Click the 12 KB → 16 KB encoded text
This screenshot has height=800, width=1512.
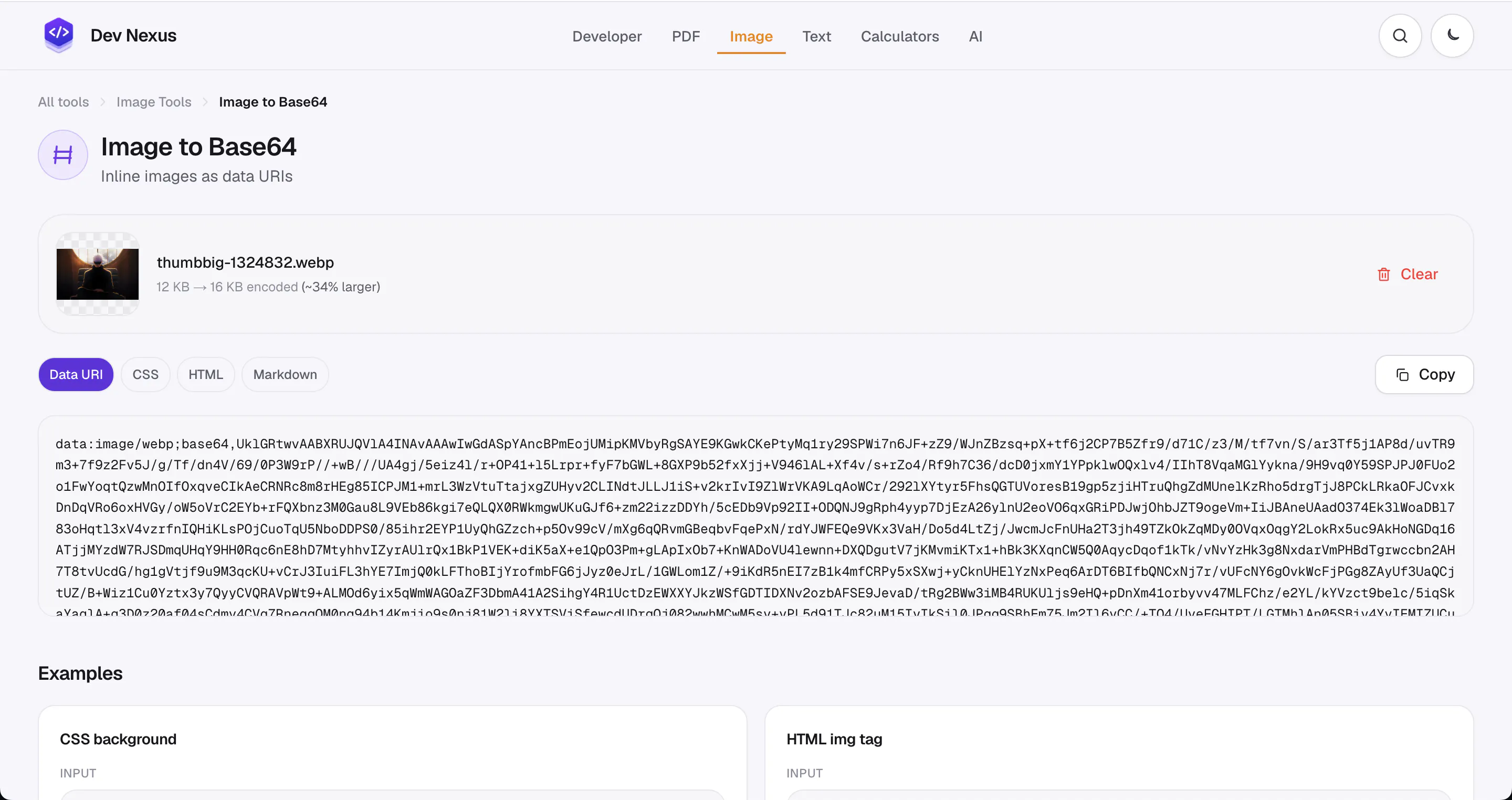[227, 287]
